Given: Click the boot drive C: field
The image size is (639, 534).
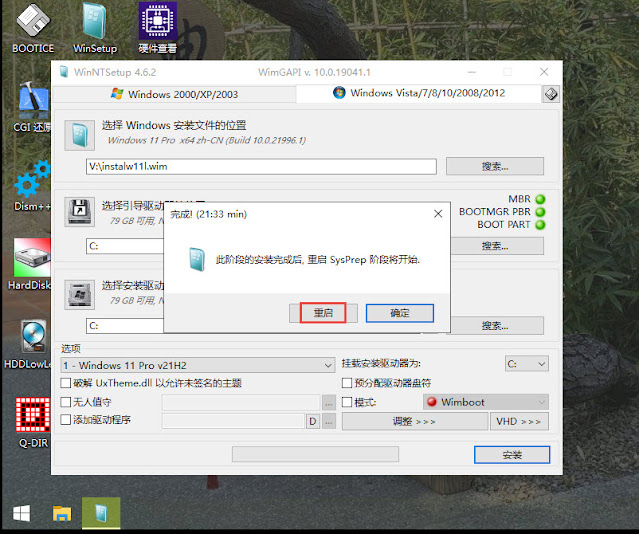Looking at the screenshot, I should tap(125, 246).
